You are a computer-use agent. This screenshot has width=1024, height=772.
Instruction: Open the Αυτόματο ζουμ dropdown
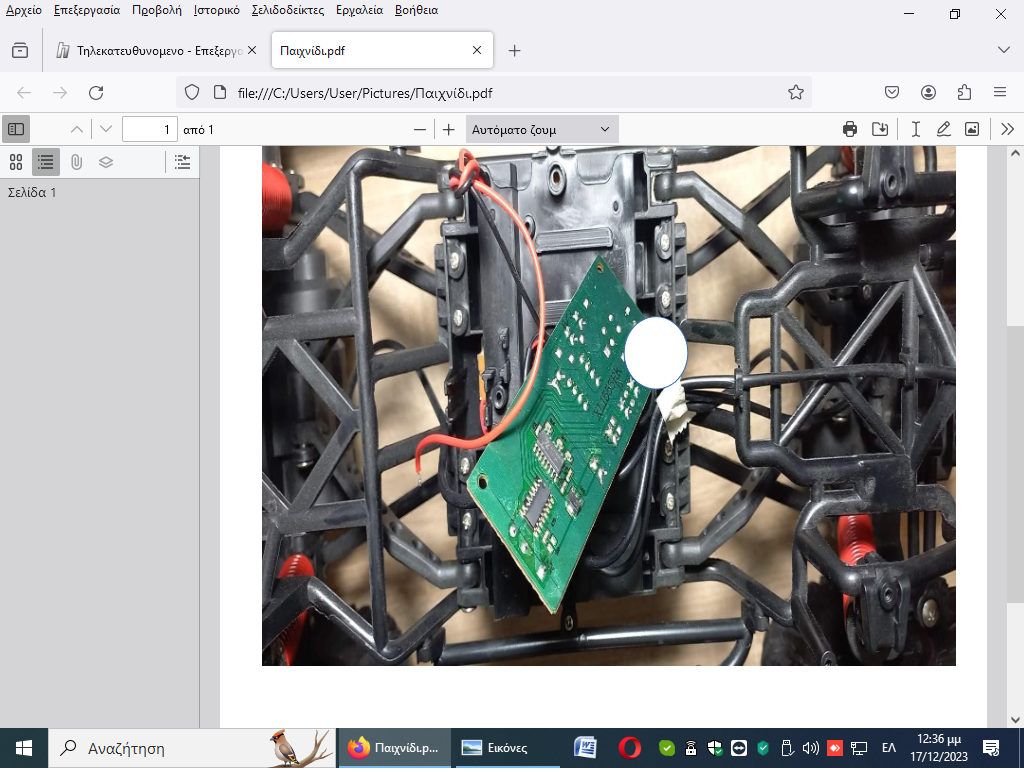point(541,129)
